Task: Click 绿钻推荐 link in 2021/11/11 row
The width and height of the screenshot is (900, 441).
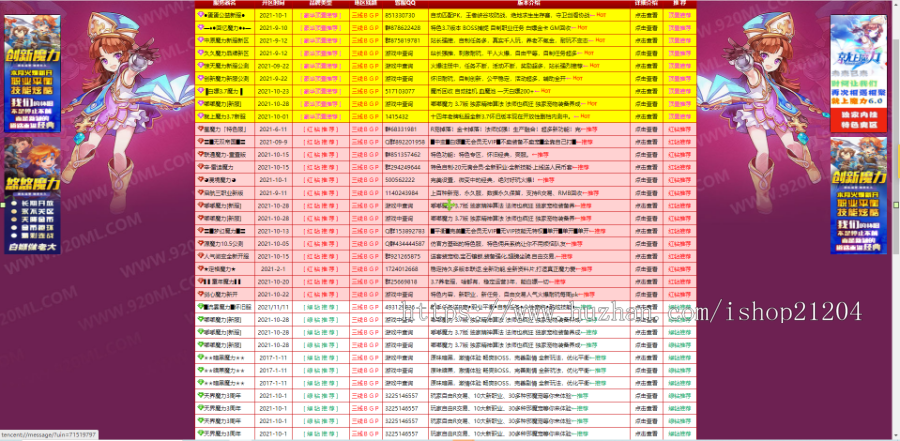Action: click(x=680, y=307)
